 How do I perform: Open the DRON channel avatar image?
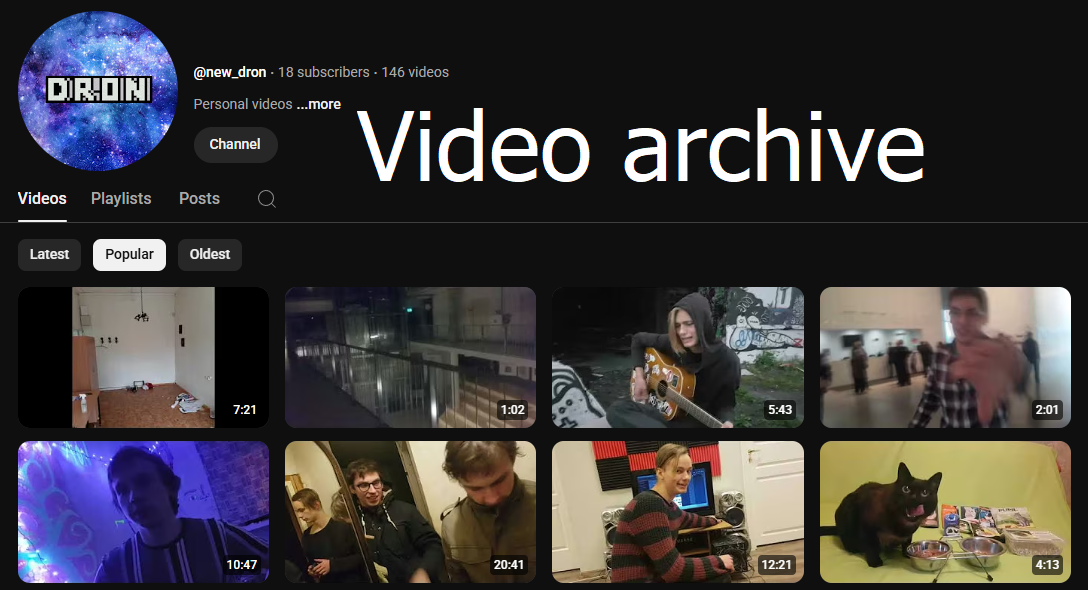coord(98,91)
